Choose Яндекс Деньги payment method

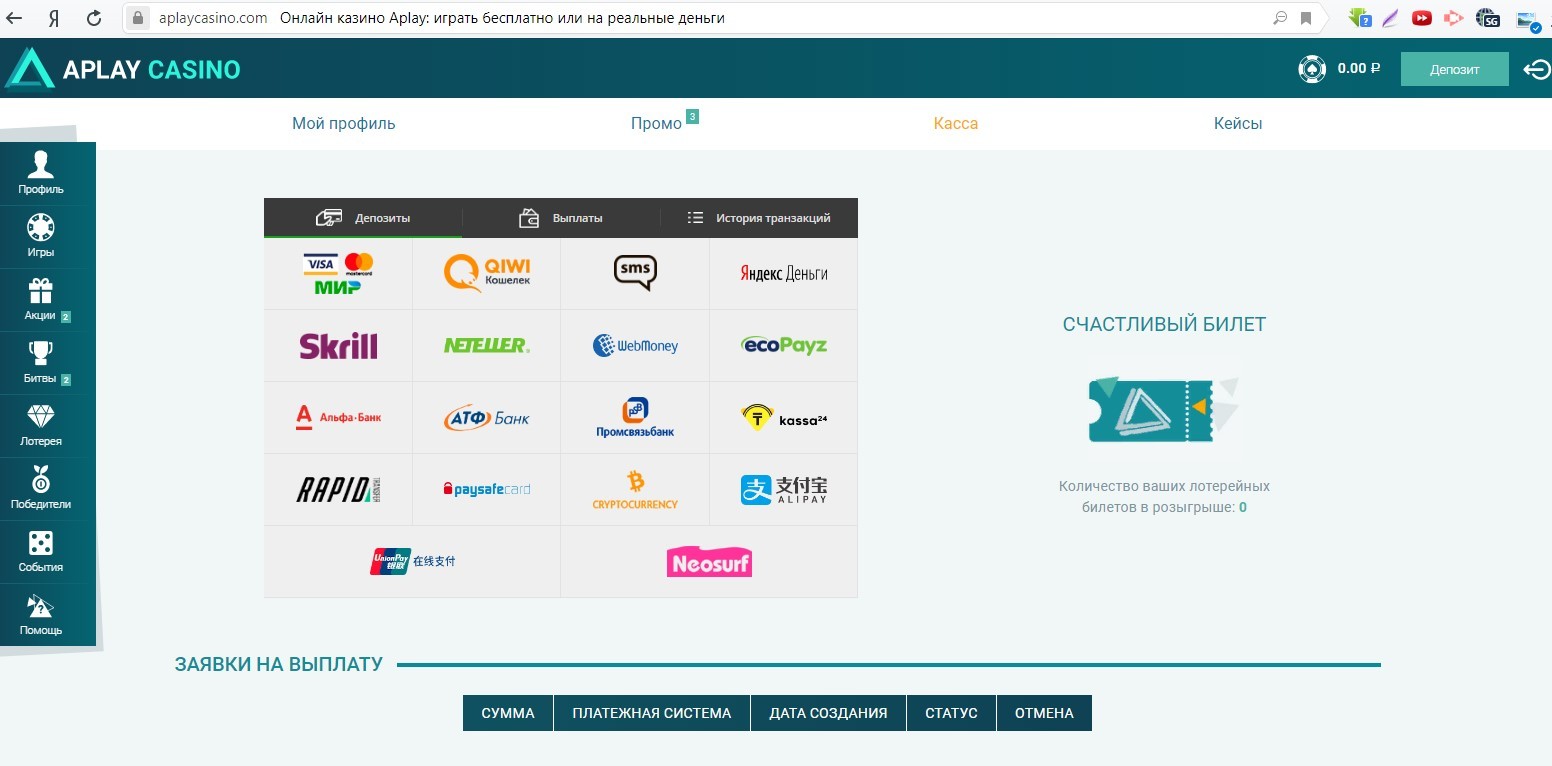pyautogui.click(x=784, y=274)
